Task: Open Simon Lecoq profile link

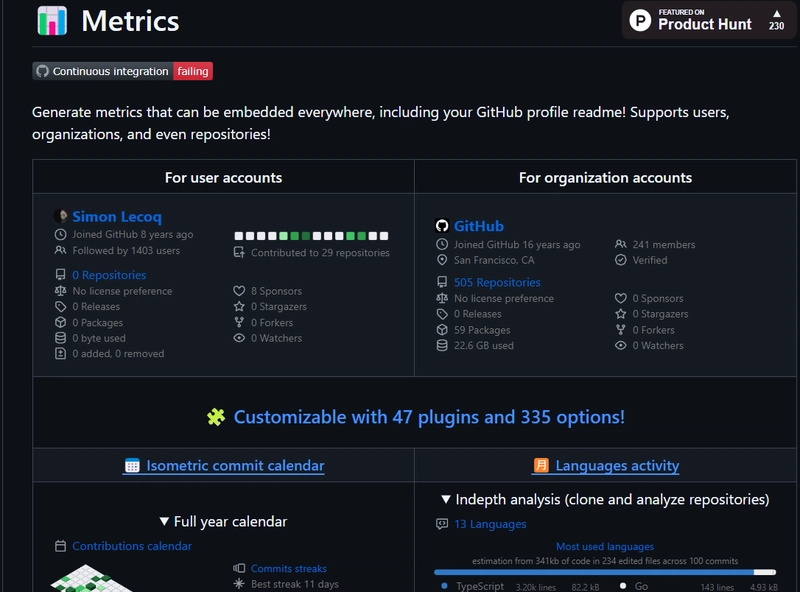Action: point(117,216)
